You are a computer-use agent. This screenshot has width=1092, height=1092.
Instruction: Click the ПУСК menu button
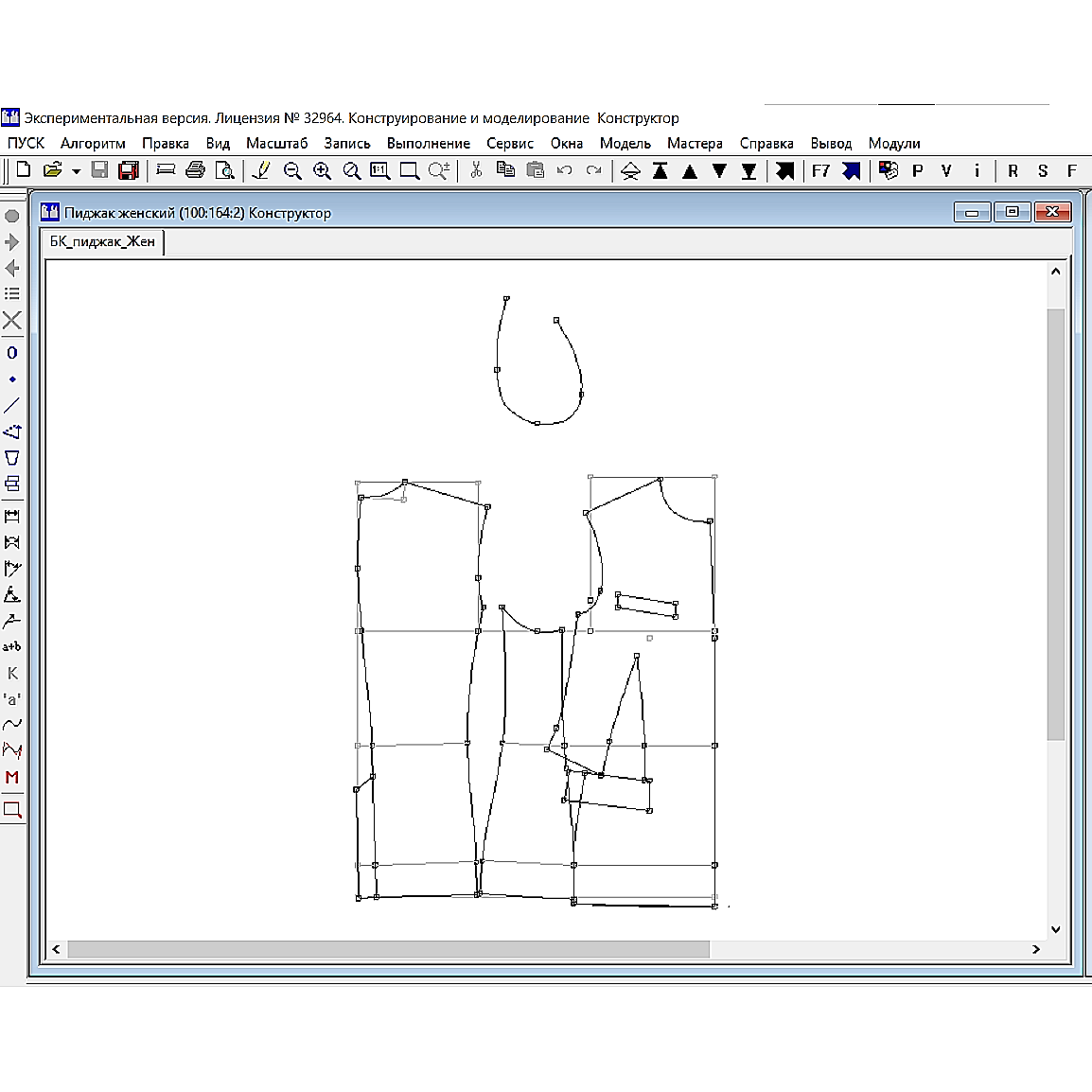coord(26,144)
